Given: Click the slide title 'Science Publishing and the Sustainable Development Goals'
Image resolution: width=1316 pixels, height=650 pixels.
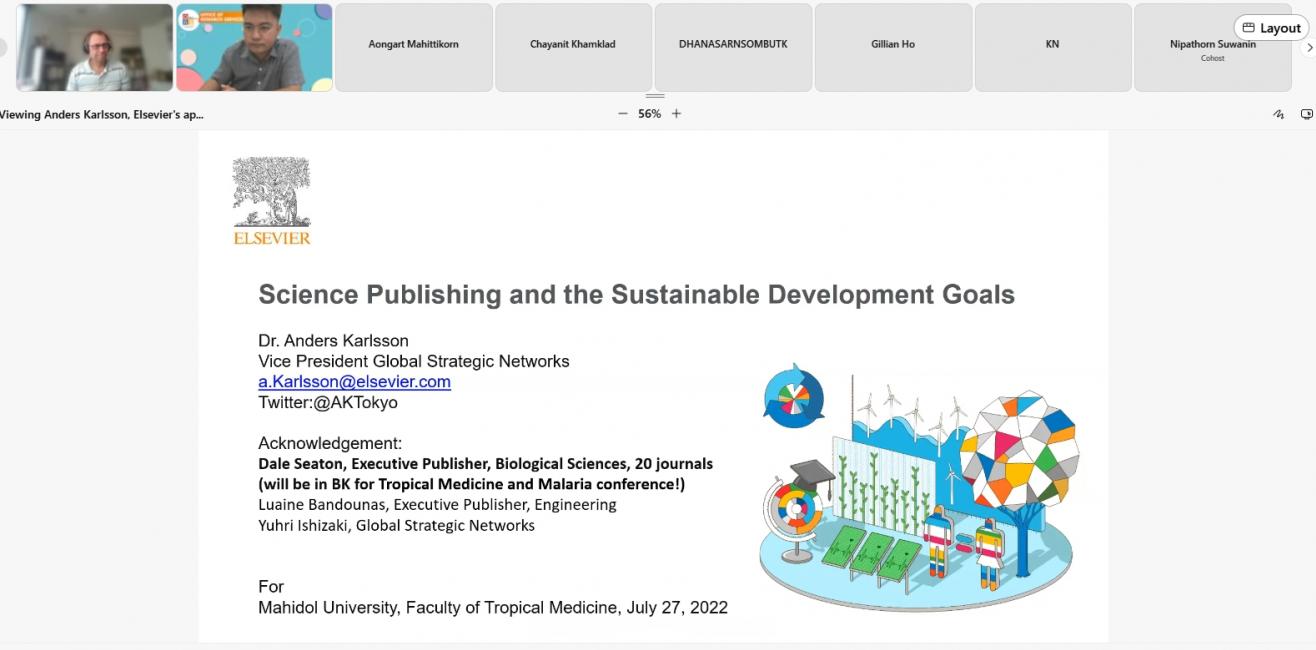Looking at the screenshot, I should [x=637, y=294].
